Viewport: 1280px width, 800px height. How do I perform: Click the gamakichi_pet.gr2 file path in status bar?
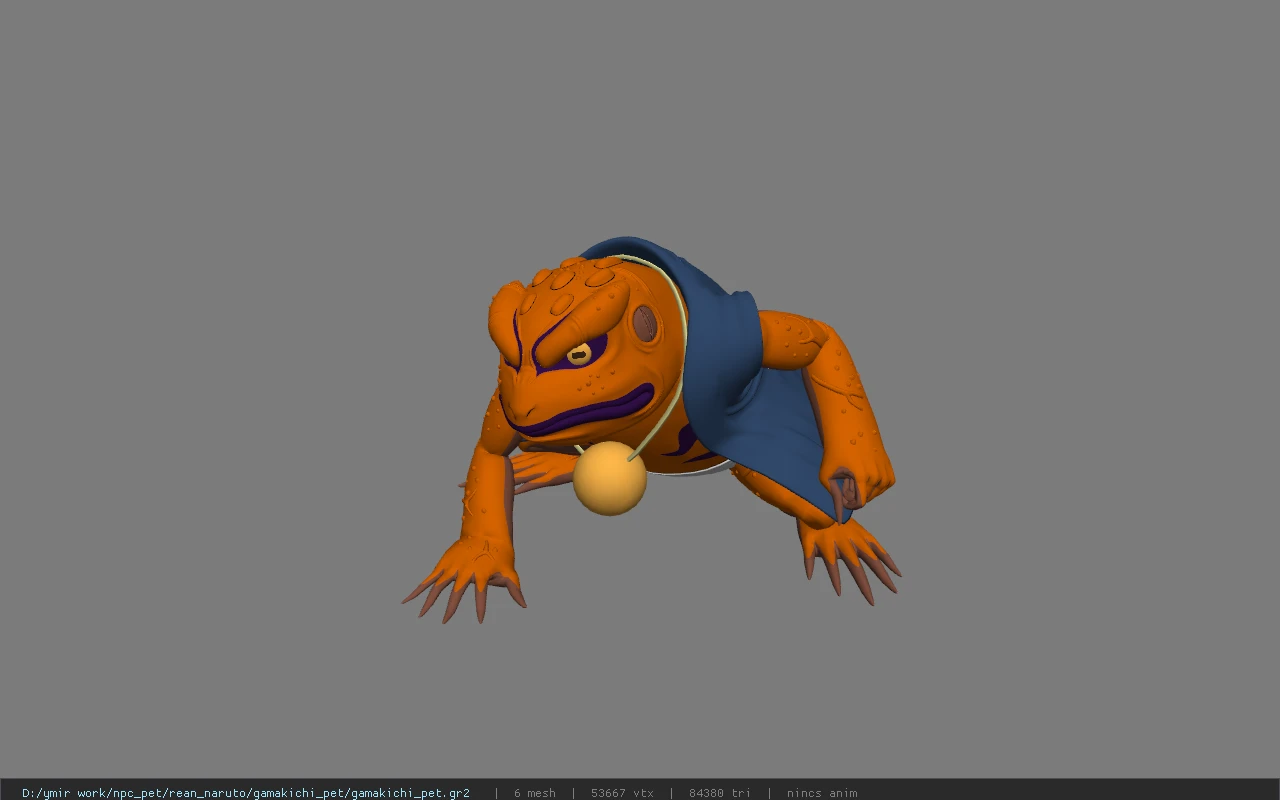pos(246,793)
